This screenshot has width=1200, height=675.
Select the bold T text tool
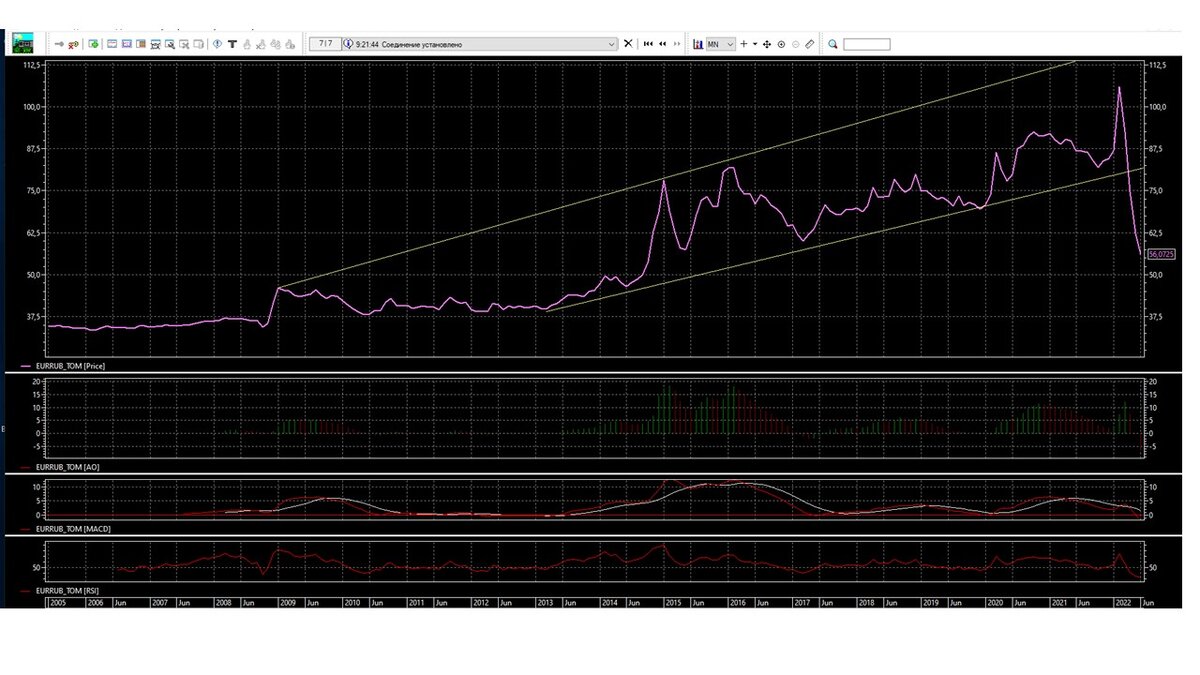[x=232, y=44]
